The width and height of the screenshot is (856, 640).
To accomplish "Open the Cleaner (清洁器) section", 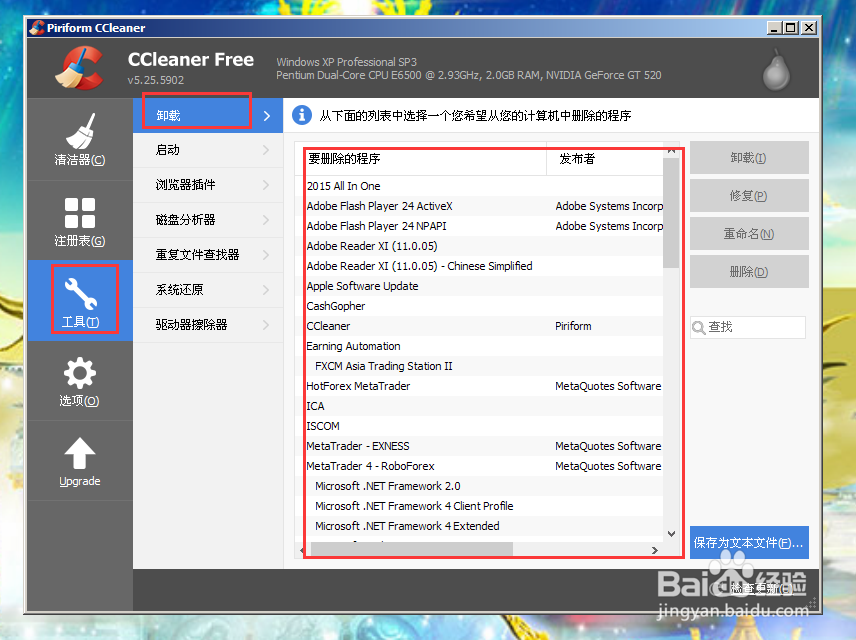I will [80, 139].
